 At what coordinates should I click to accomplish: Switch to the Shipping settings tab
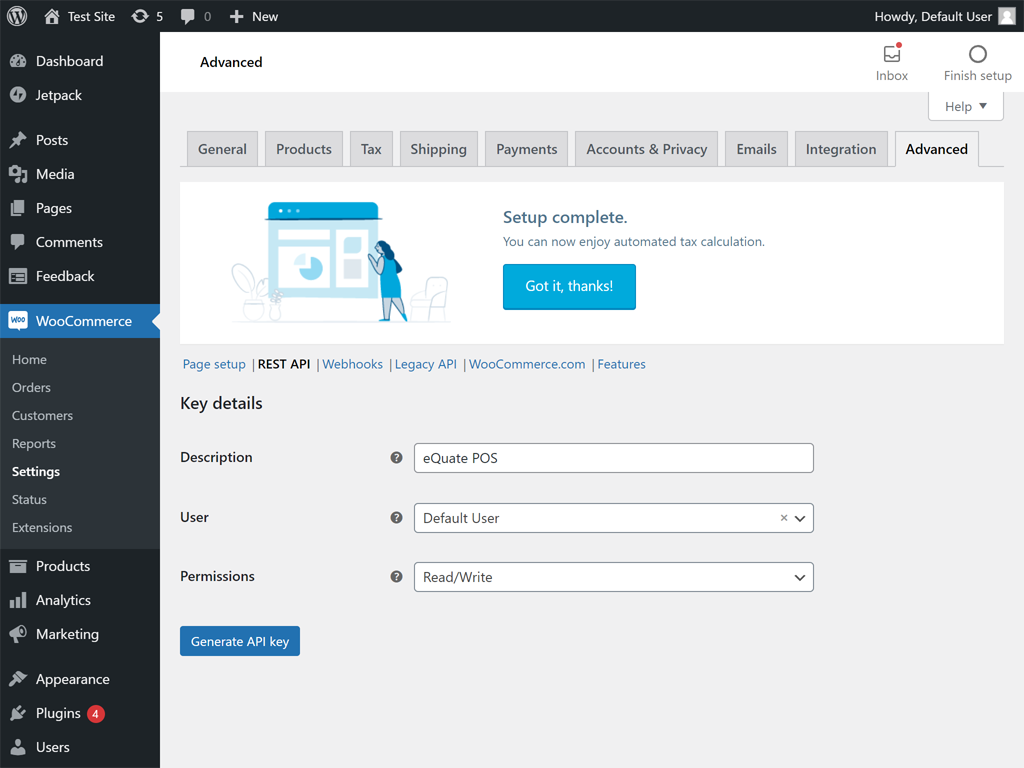(x=438, y=149)
